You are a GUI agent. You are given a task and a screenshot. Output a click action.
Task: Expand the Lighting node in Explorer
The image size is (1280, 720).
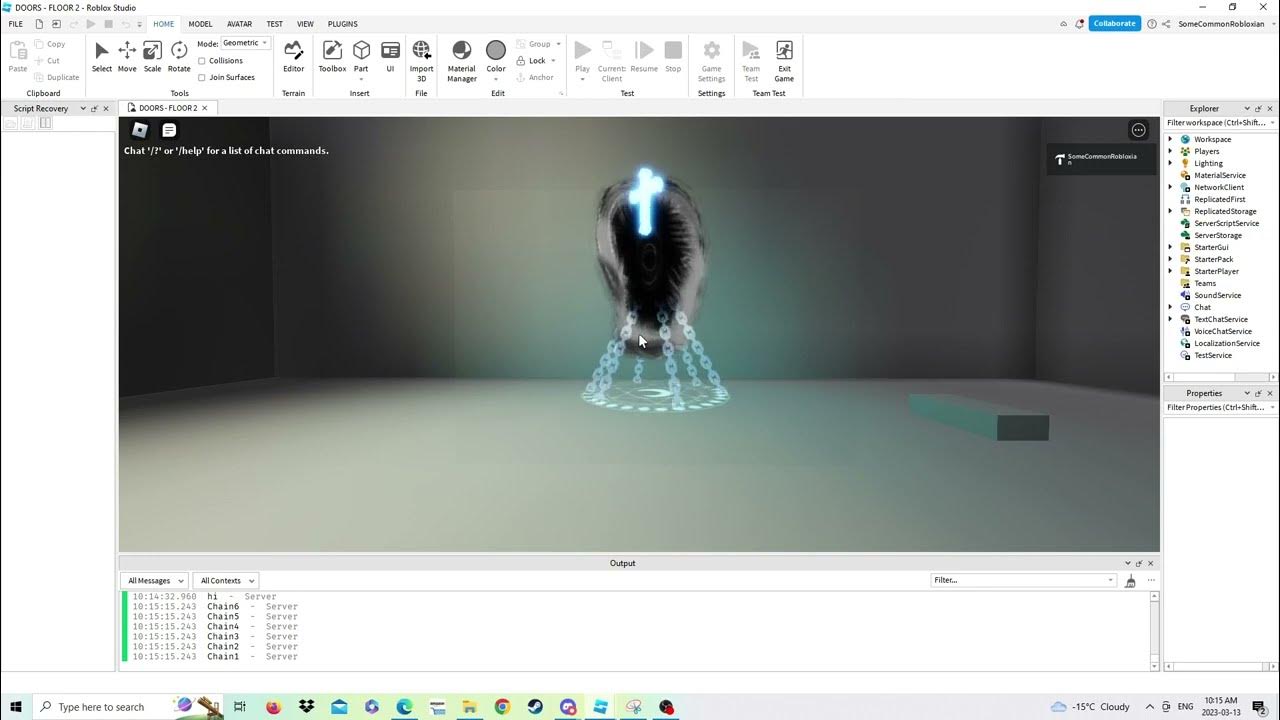tap(1171, 163)
